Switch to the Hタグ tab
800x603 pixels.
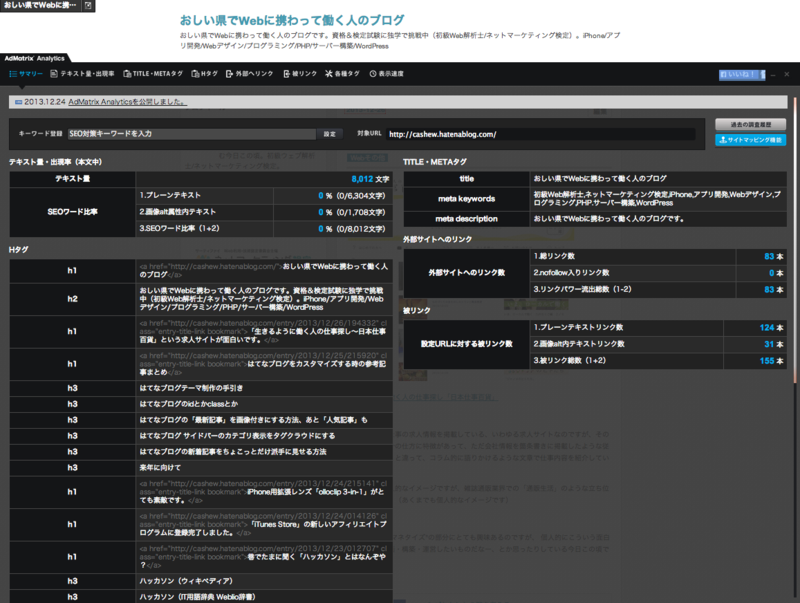tap(204, 74)
